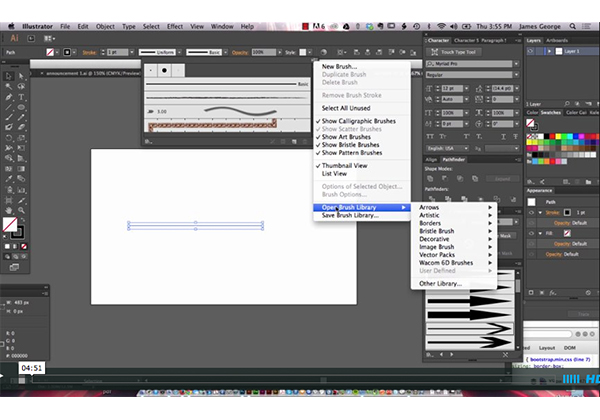The width and height of the screenshot is (600, 420).
Task: Toggle Show Art Brushes option
Action: 346,137
